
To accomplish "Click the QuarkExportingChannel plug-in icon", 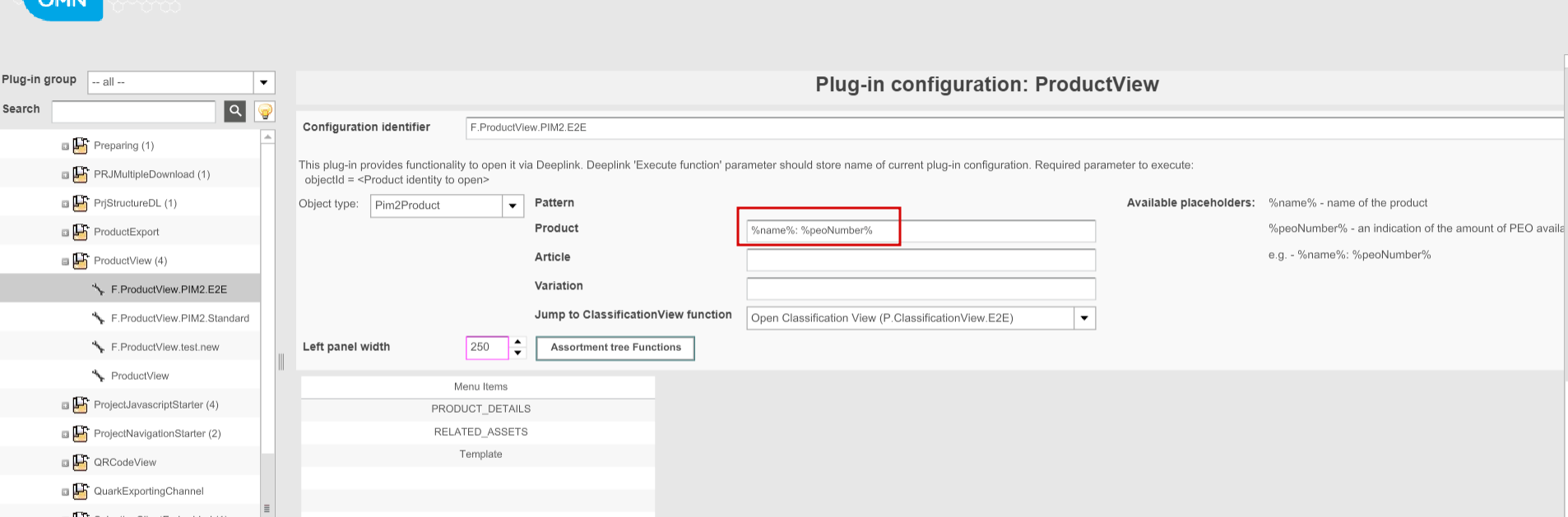I will tap(81, 491).
